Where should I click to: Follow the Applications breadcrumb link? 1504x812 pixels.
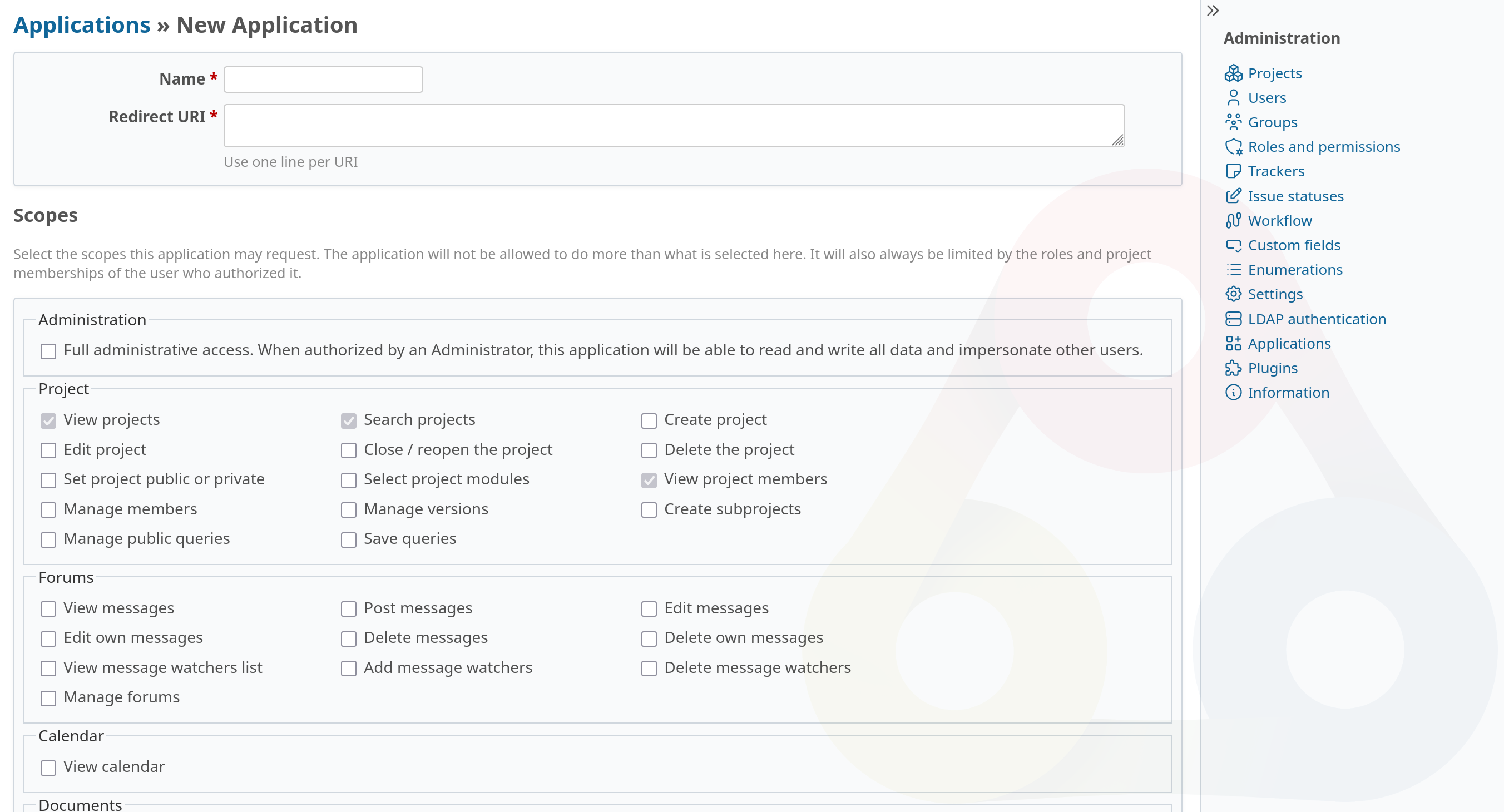tap(82, 25)
